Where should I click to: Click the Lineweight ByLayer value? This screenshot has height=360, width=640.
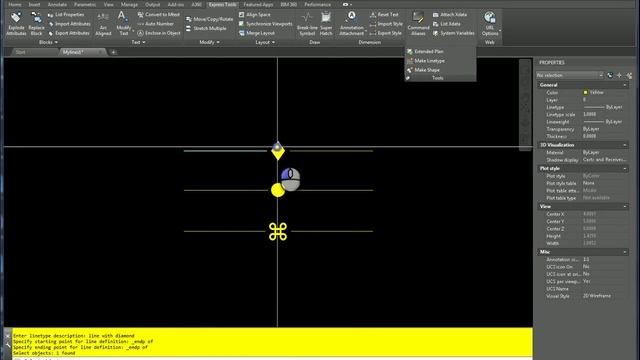click(x=604, y=122)
